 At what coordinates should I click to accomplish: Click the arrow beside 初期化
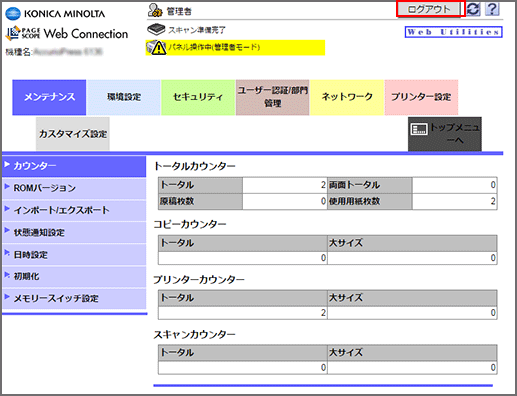pos(7,275)
